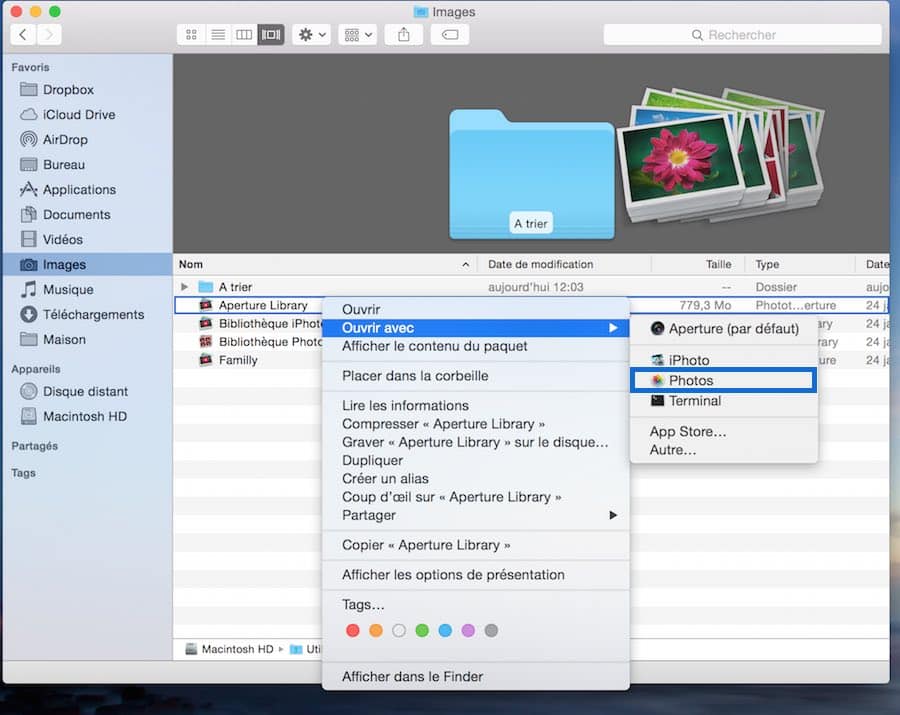Open with iPhoto
Viewport: 900px width, 715px height.
[724, 360]
